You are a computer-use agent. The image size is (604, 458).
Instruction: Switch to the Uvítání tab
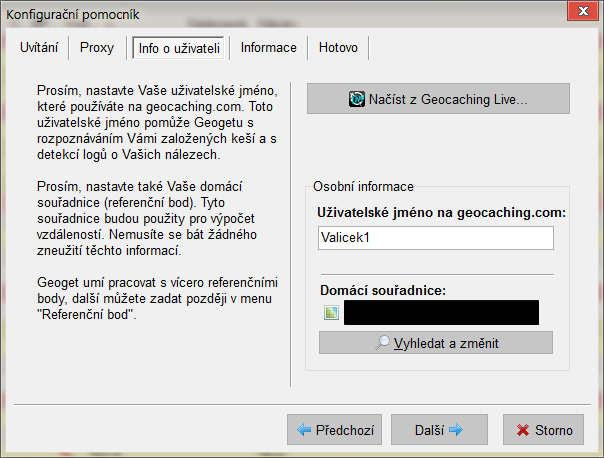click(39, 48)
